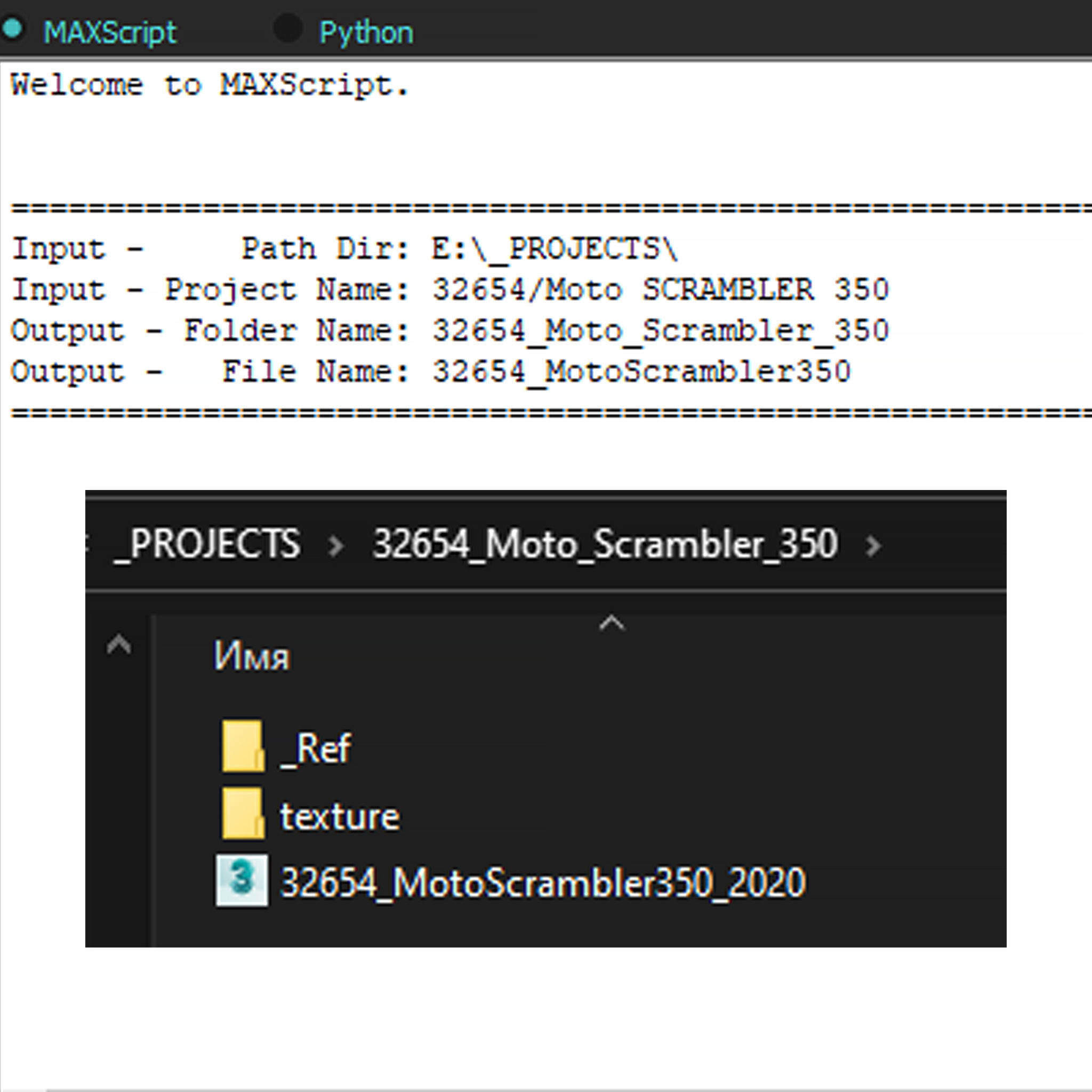Click the Project Name input line
The image size is (1092, 1092).
pos(451,290)
